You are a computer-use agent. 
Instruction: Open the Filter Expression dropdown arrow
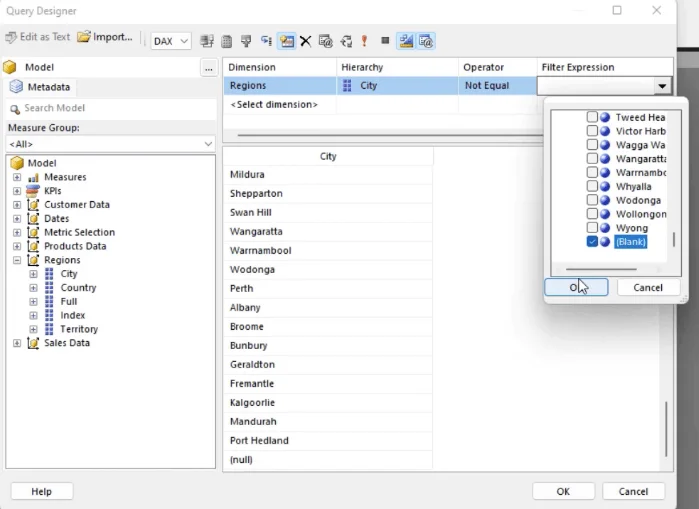(x=662, y=86)
